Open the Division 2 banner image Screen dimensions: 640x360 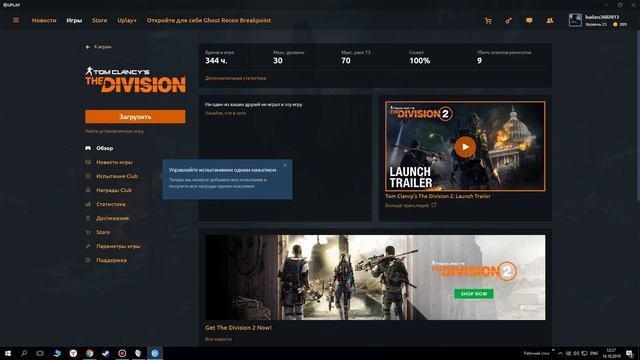375,277
